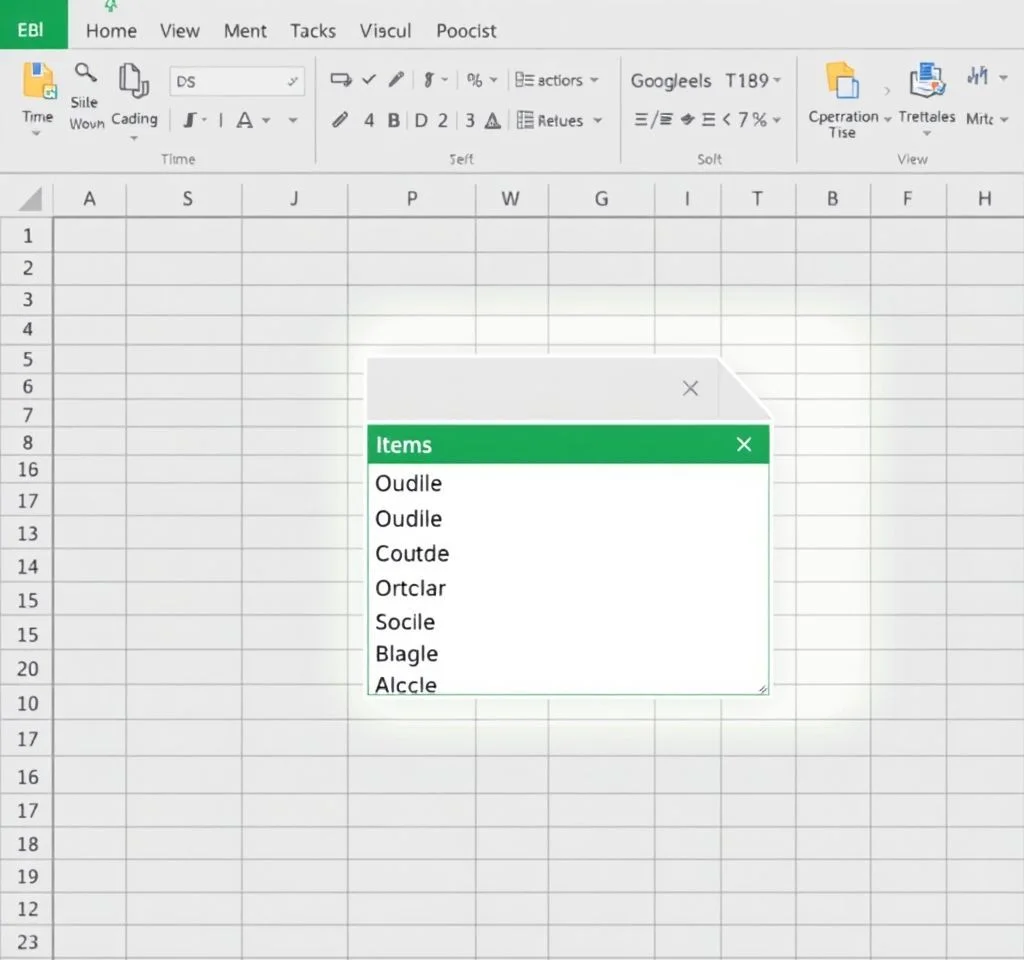Close the Items list panel

pyautogui.click(x=744, y=445)
